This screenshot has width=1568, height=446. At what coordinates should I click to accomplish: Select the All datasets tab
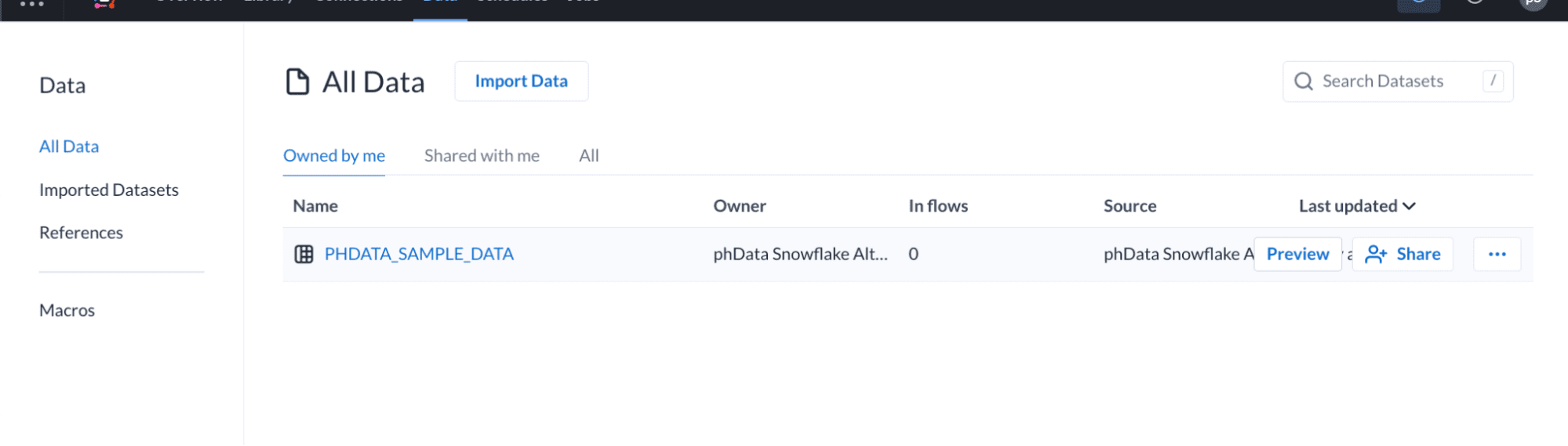[x=589, y=156]
